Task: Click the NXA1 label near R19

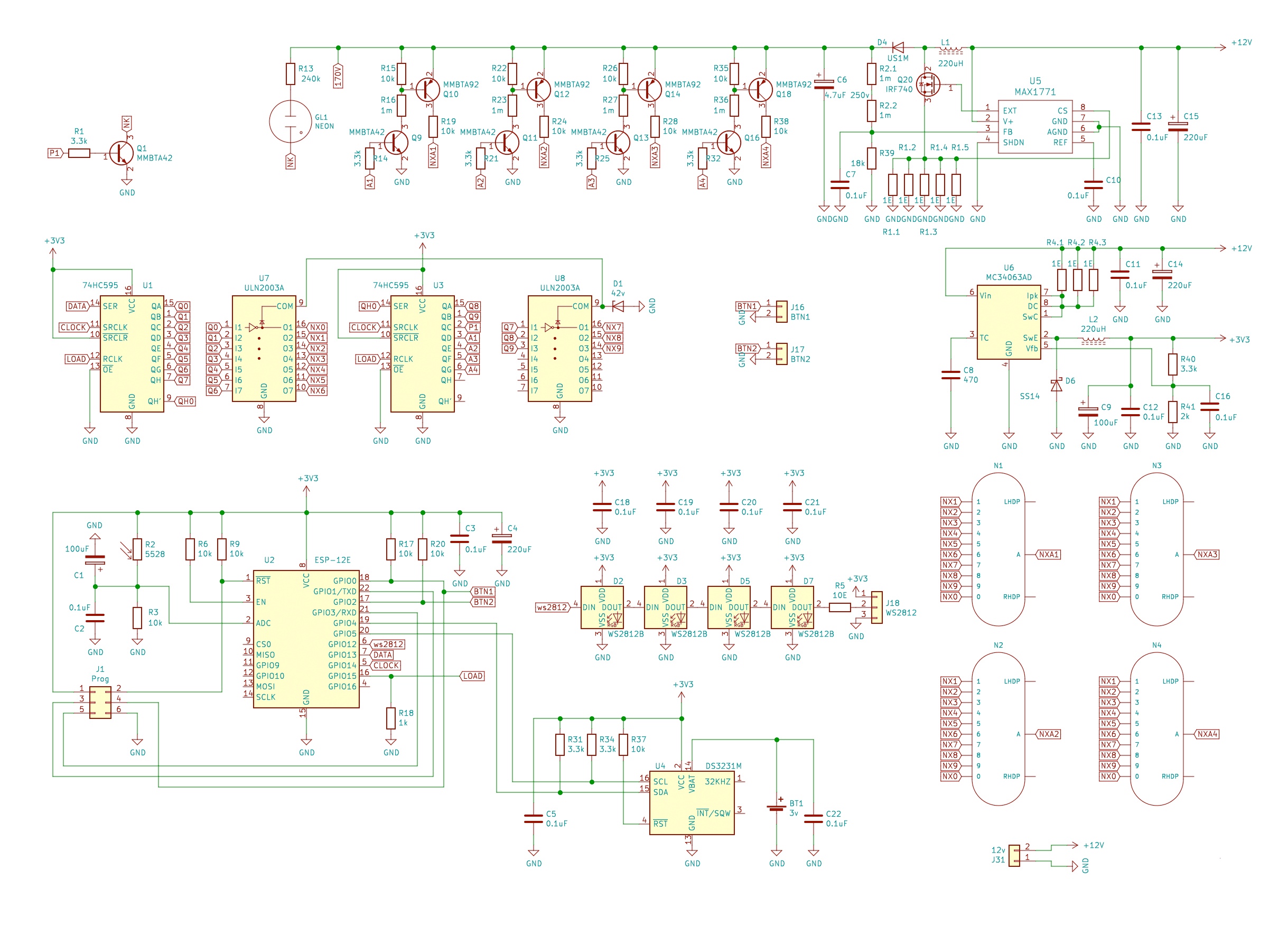Action: (433, 155)
